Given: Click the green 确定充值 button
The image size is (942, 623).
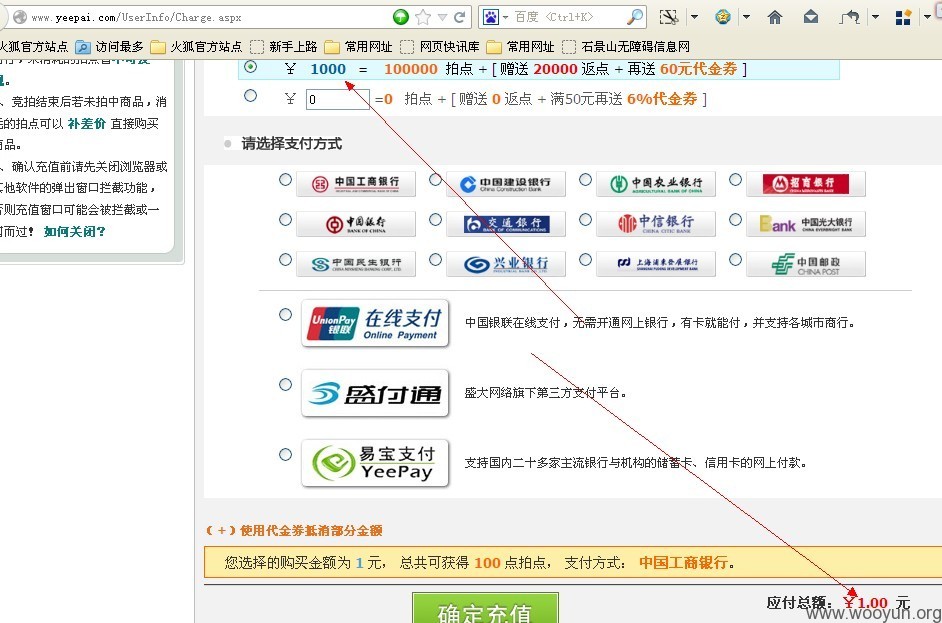Looking at the screenshot, I should pos(485,609).
